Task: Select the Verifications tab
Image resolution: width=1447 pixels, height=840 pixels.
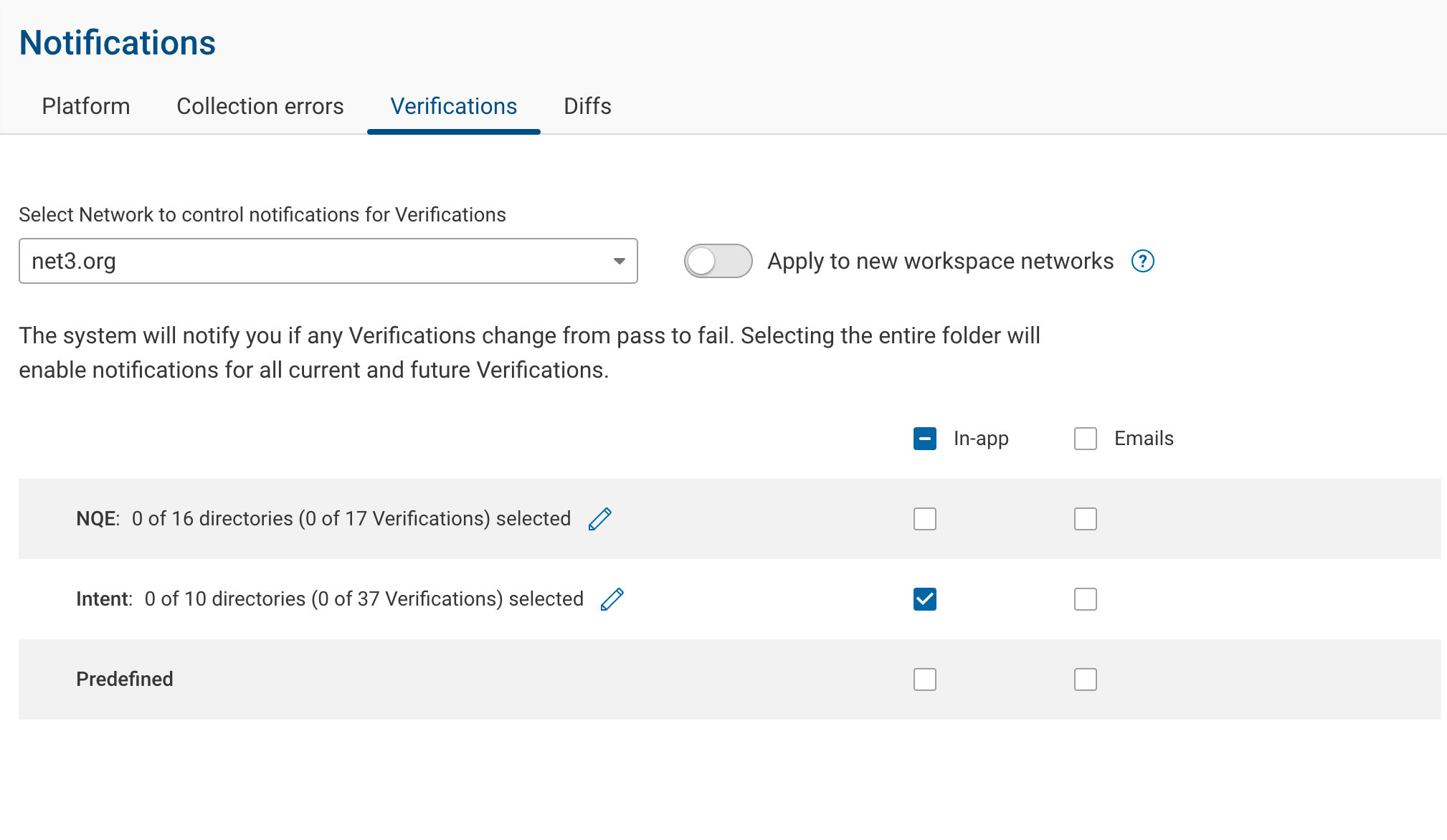Action: click(454, 106)
